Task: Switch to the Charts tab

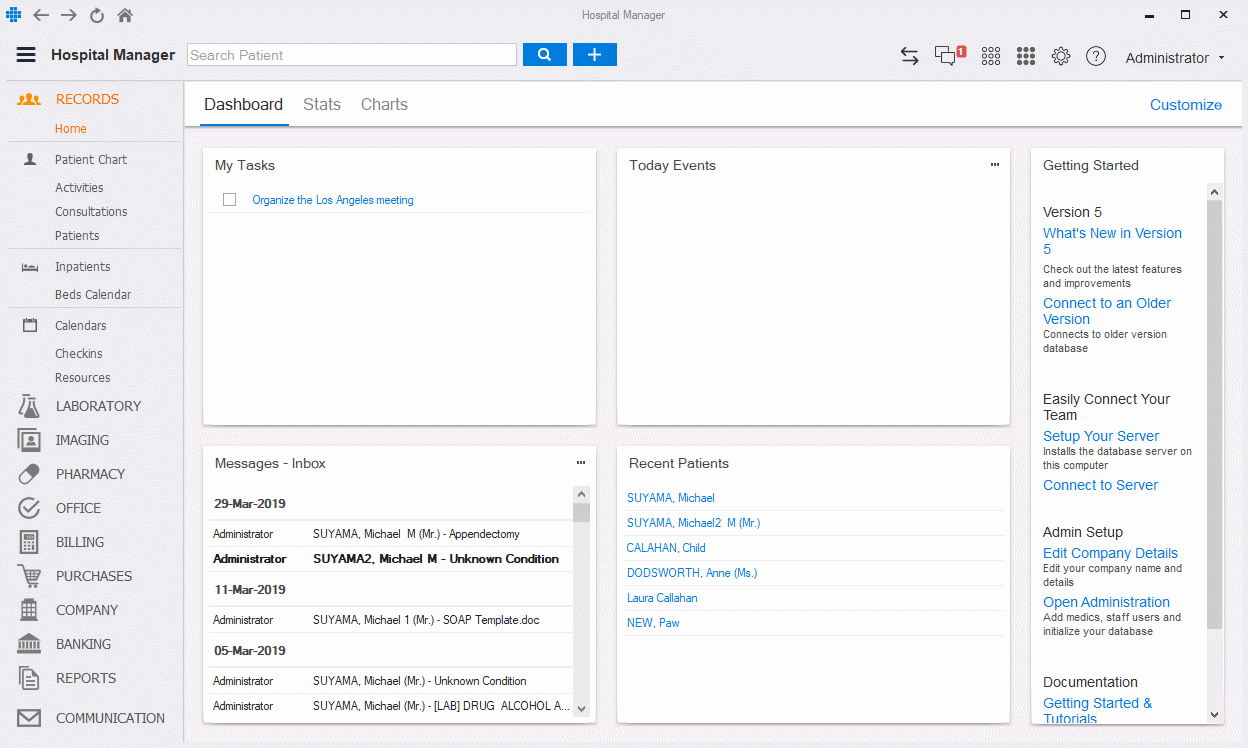Action: pyautogui.click(x=384, y=104)
